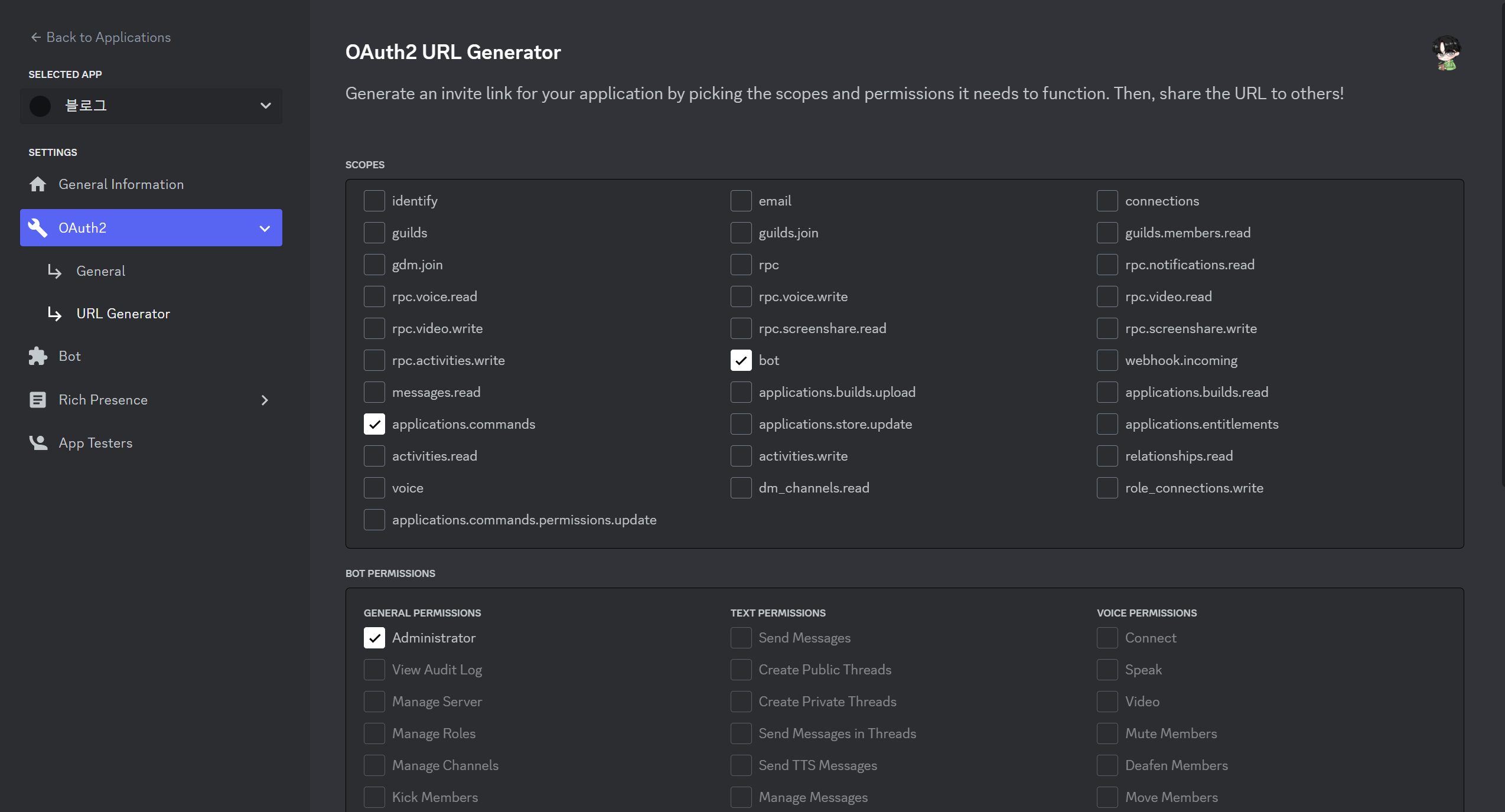Uncheck the applications.commands scope
1505x812 pixels.
pyautogui.click(x=374, y=424)
